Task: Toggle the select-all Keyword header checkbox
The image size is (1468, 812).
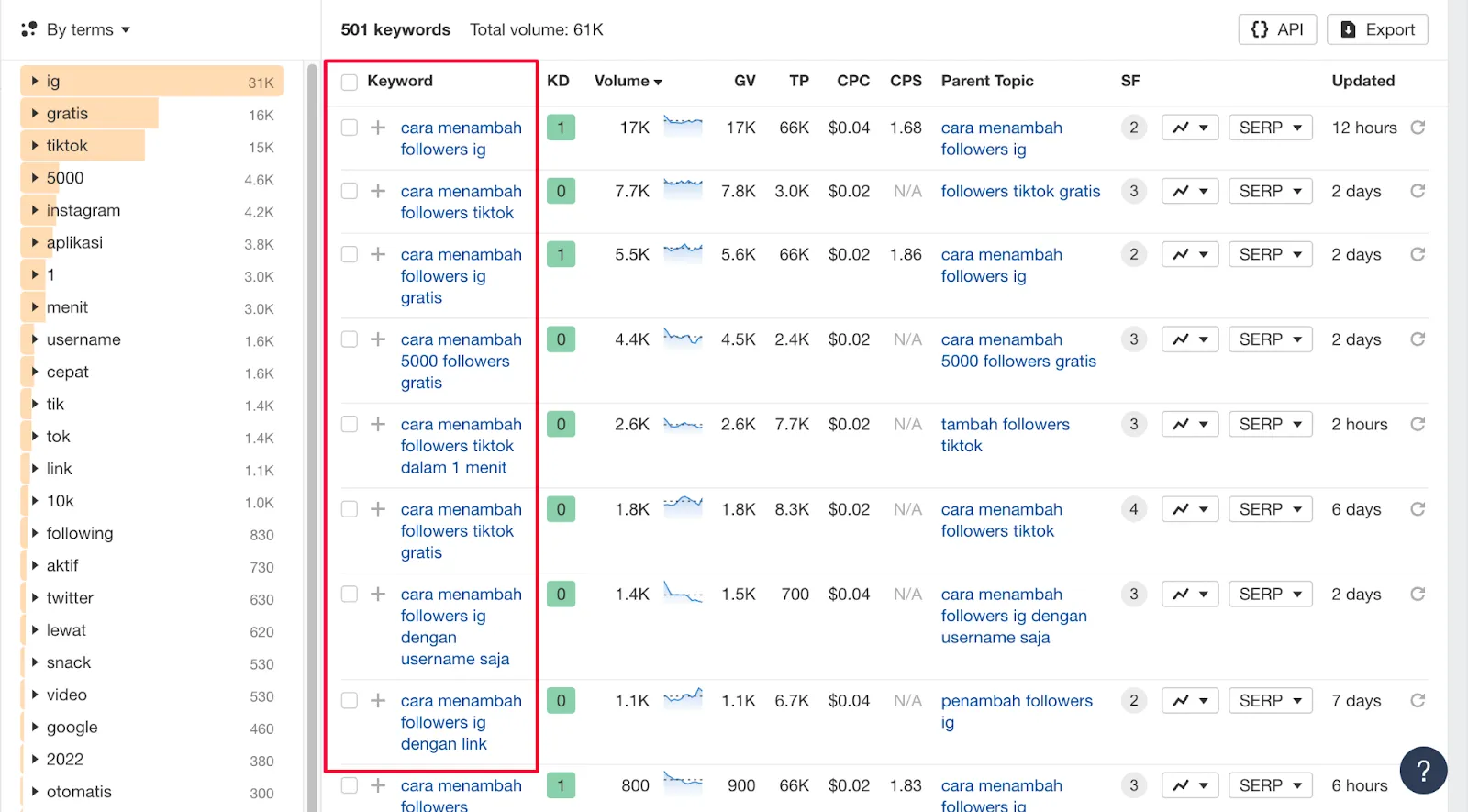Action: click(x=350, y=82)
